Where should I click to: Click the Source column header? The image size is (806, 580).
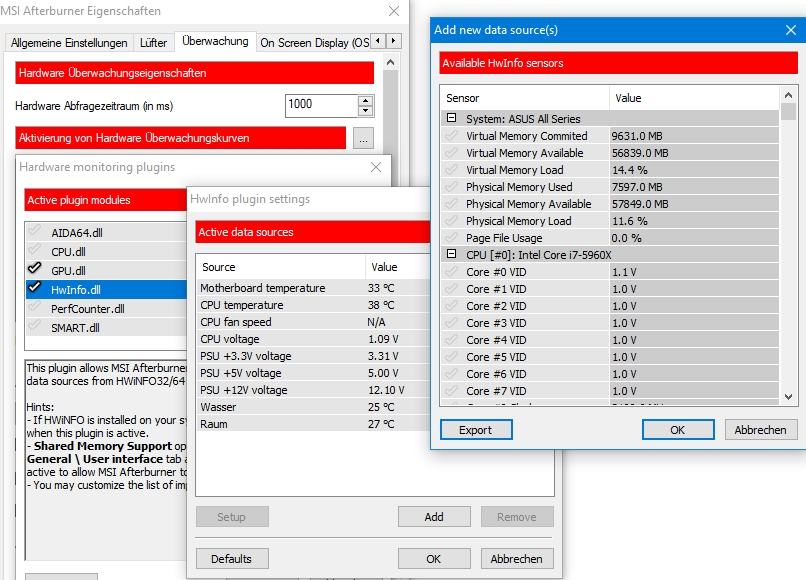point(281,267)
